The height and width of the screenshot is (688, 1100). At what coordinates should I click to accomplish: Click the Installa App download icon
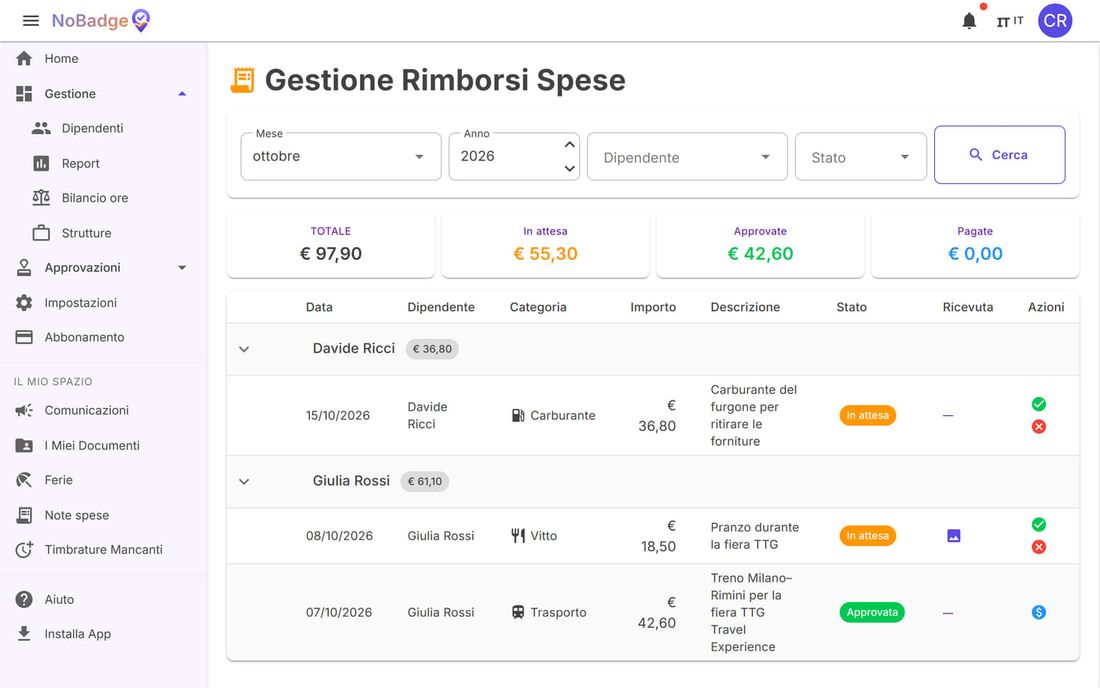(24, 634)
